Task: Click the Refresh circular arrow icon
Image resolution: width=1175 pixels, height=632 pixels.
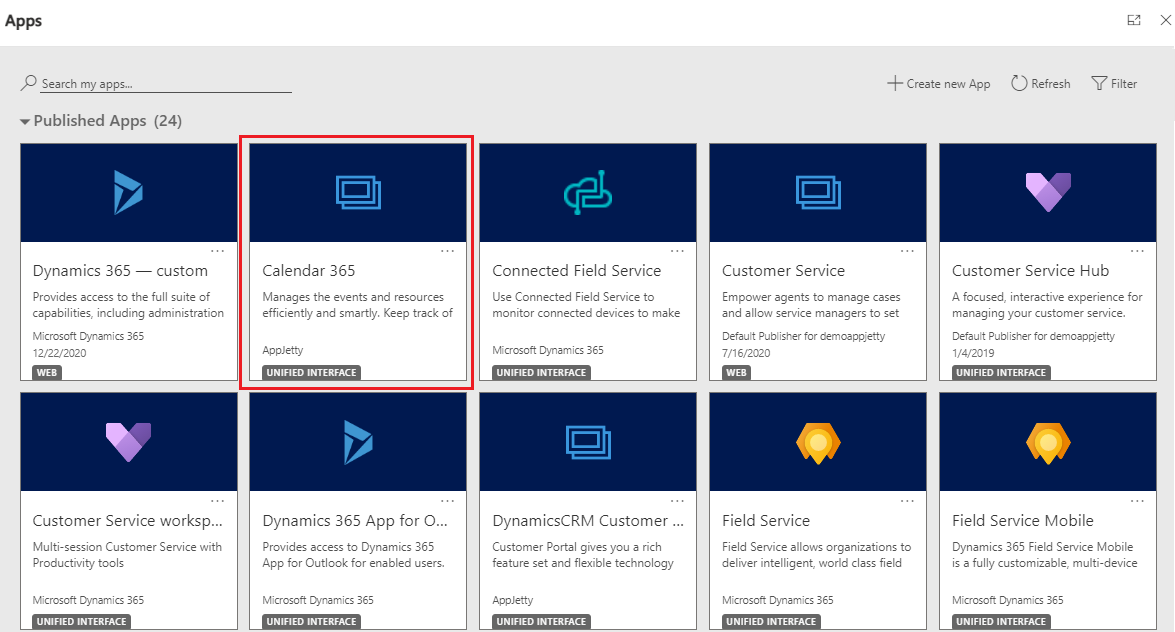Action: click(1019, 83)
